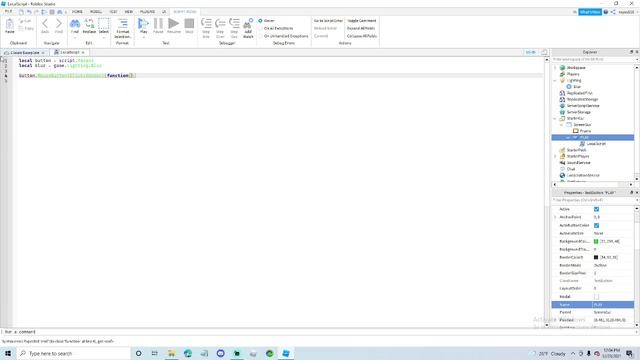Click the Windows Start button
This screenshot has height=360, width=640.
(8, 353)
